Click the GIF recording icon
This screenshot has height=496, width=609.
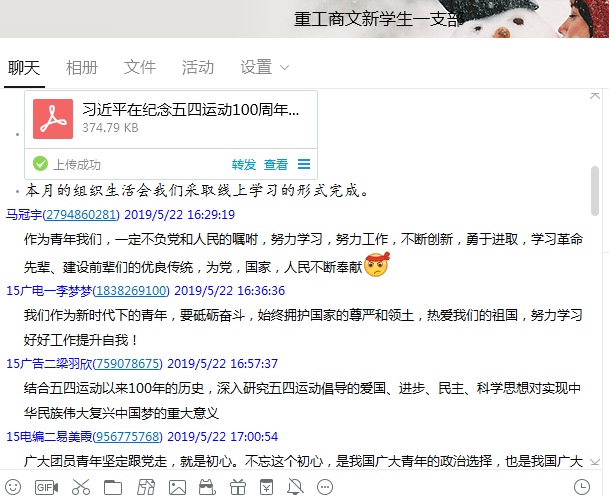pos(46,487)
